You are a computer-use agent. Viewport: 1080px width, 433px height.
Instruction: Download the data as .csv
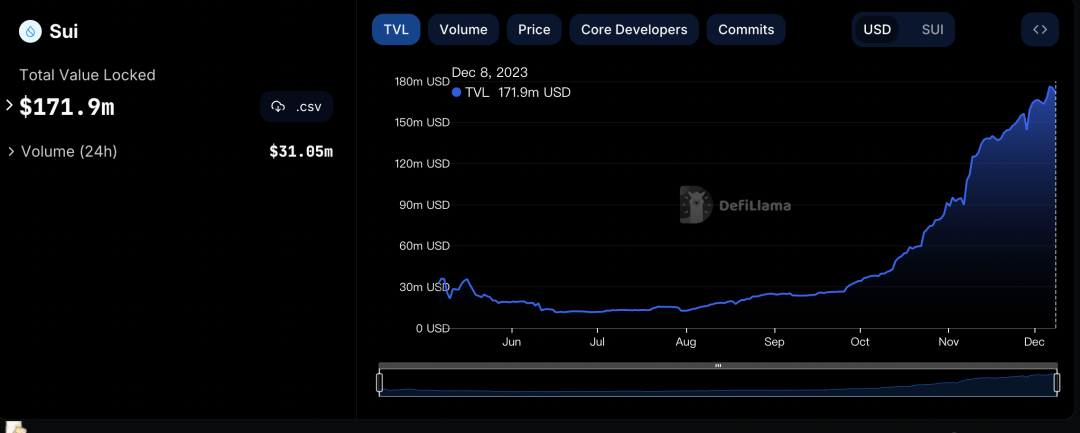pyautogui.click(x=296, y=107)
